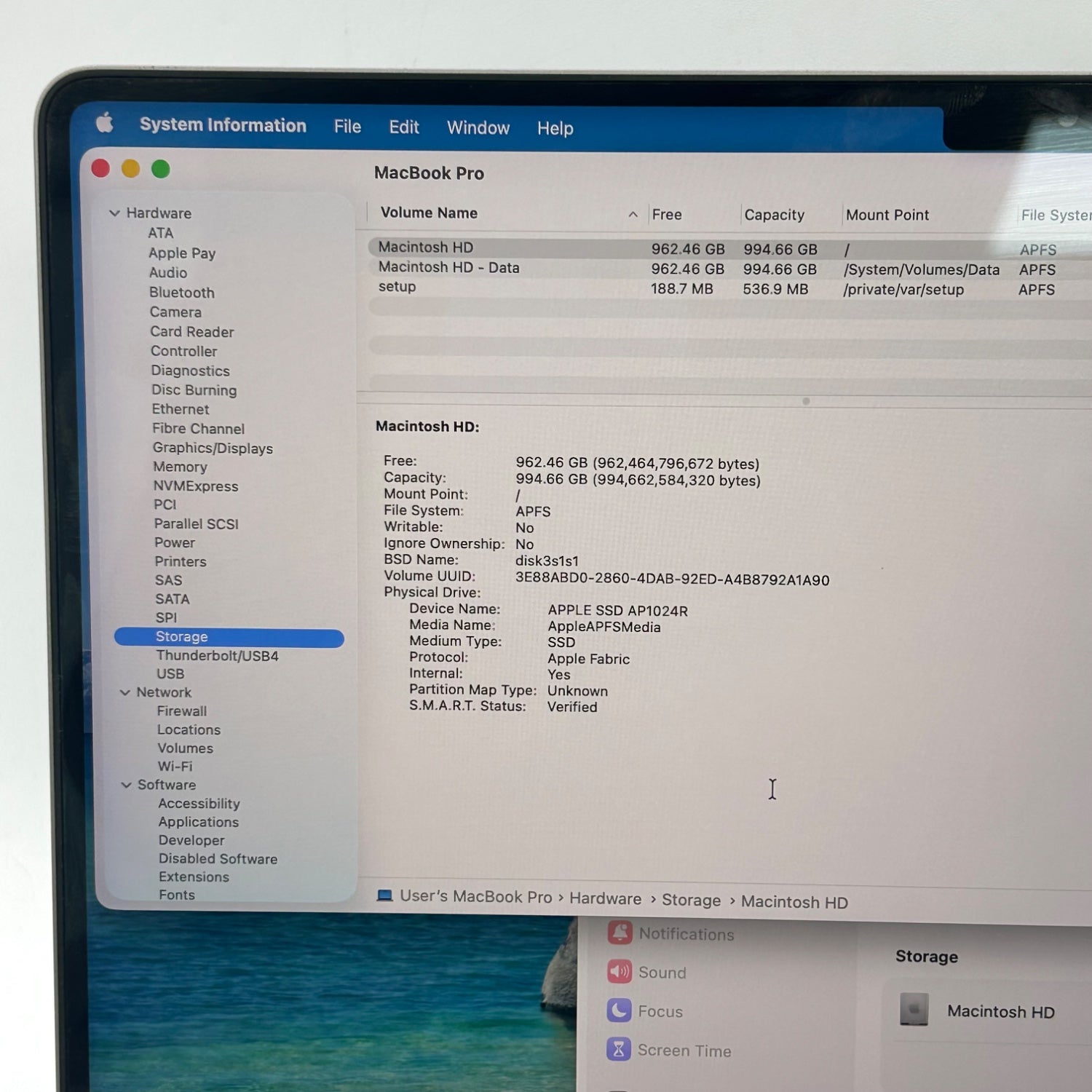Click the Macintosh HD drive icon

[914, 1010]
